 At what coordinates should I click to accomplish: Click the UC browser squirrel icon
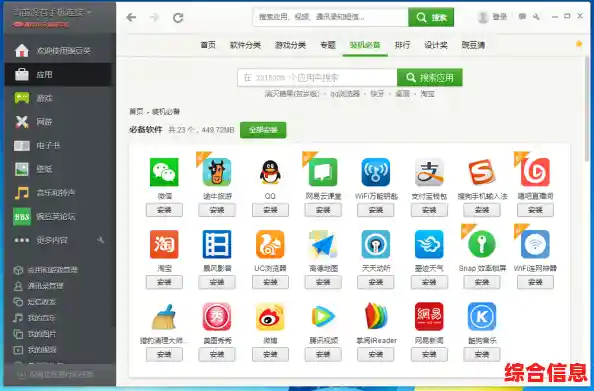(x=270, y=244)
